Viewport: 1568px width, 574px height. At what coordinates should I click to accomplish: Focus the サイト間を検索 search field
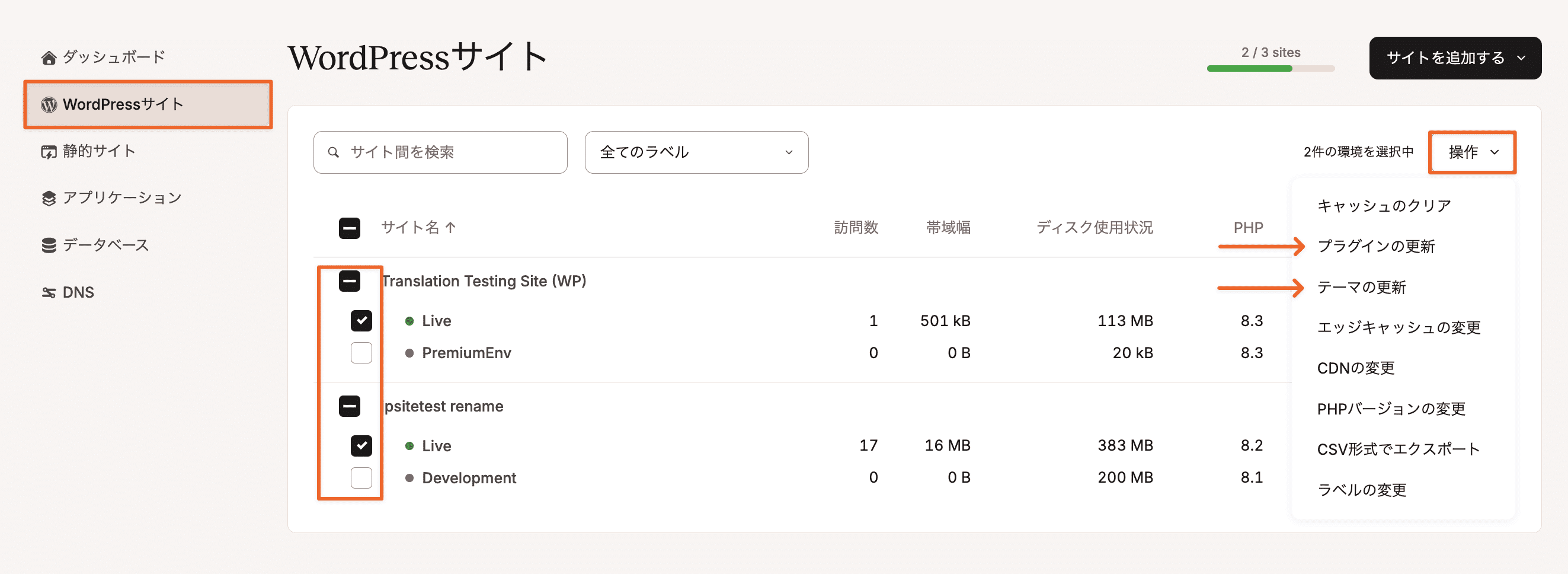click(440, 152)
